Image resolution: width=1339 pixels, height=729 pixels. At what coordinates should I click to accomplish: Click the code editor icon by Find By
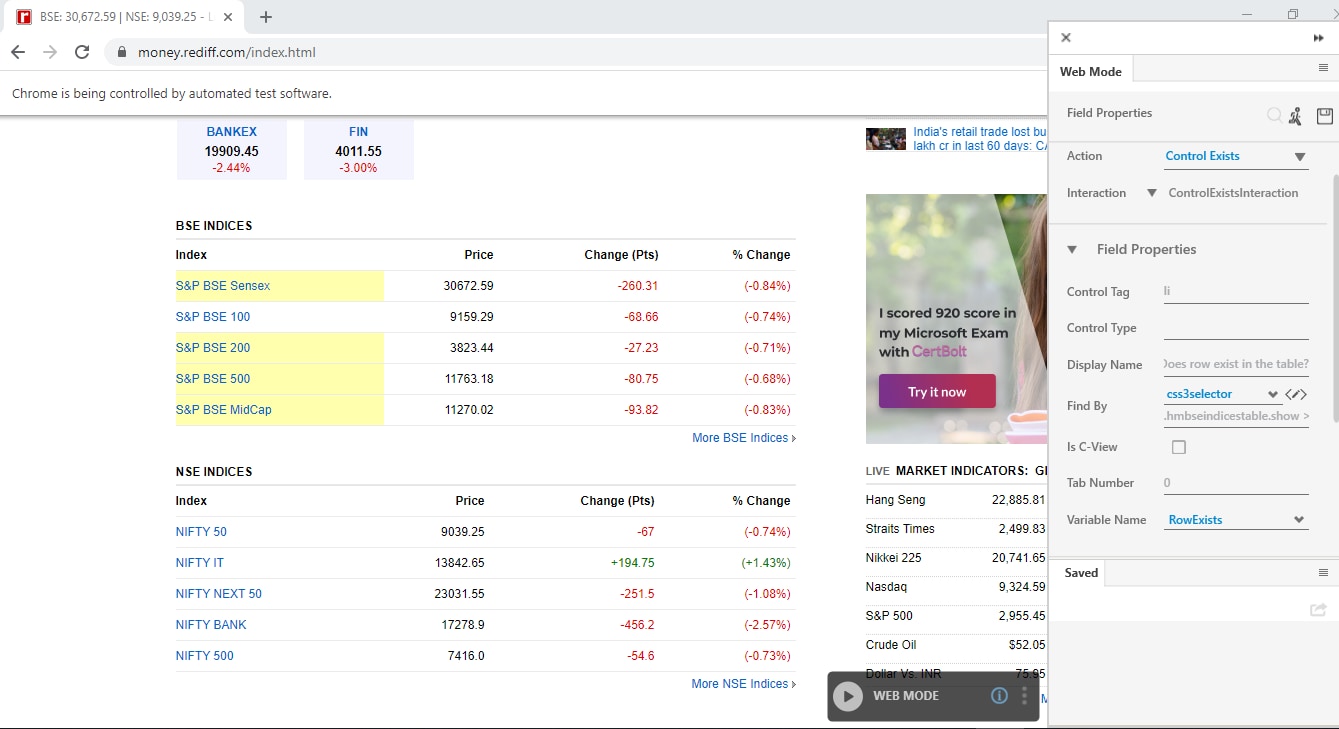(x=1296, y=394)
